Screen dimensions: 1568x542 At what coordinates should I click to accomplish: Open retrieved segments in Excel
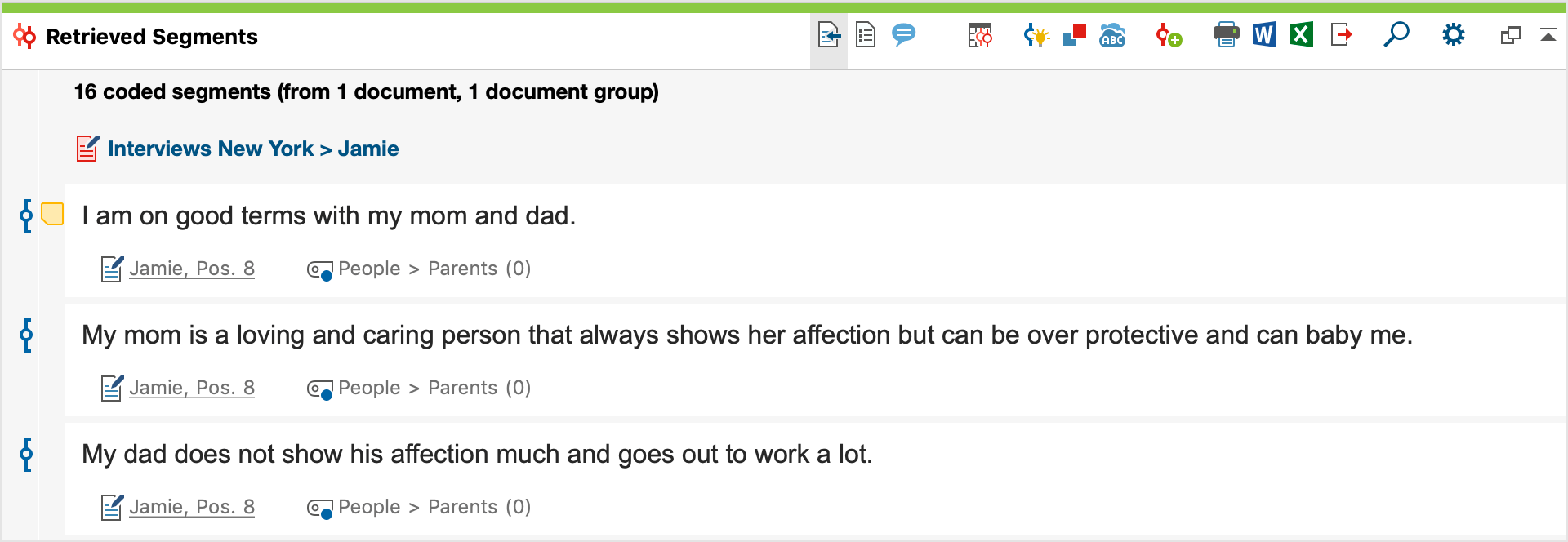click(x=1302, y=35)
